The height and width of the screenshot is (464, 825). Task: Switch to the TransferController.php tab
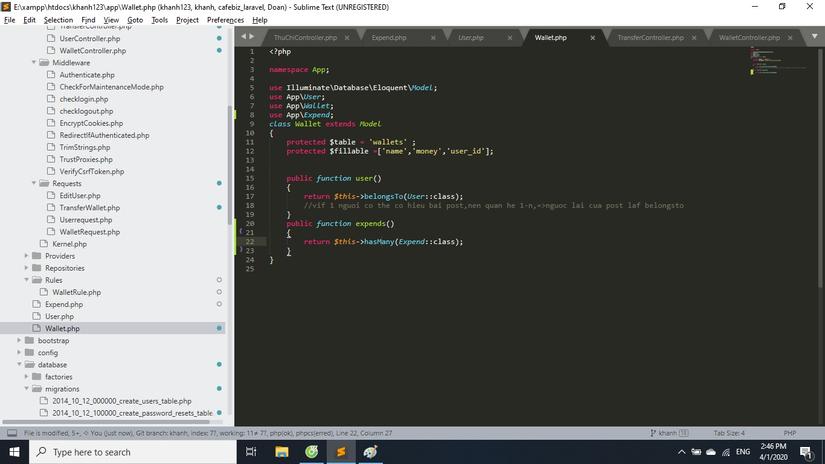(x=650, y=37)
